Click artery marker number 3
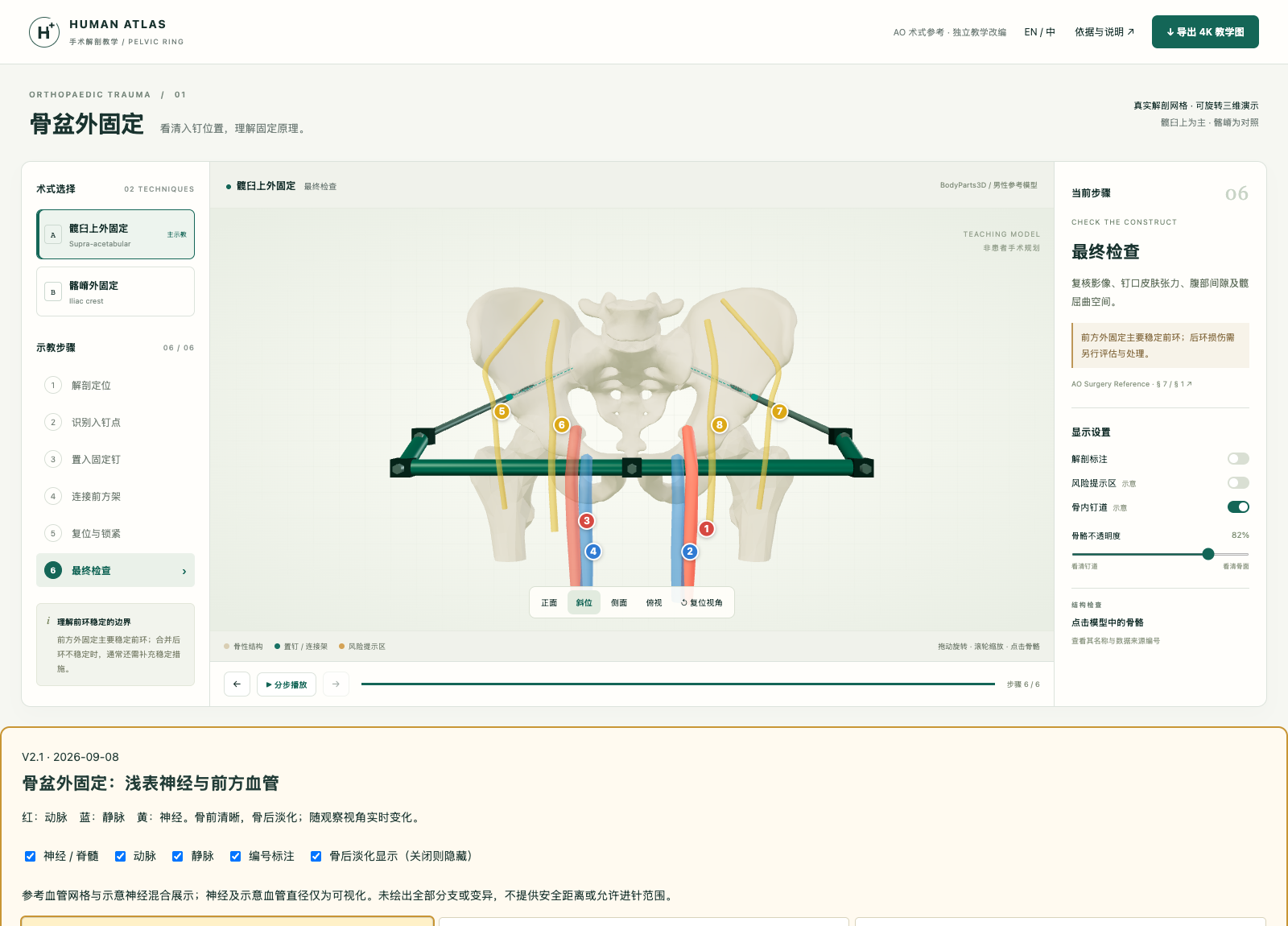The image size is (1288, 926). pos(587,521)
